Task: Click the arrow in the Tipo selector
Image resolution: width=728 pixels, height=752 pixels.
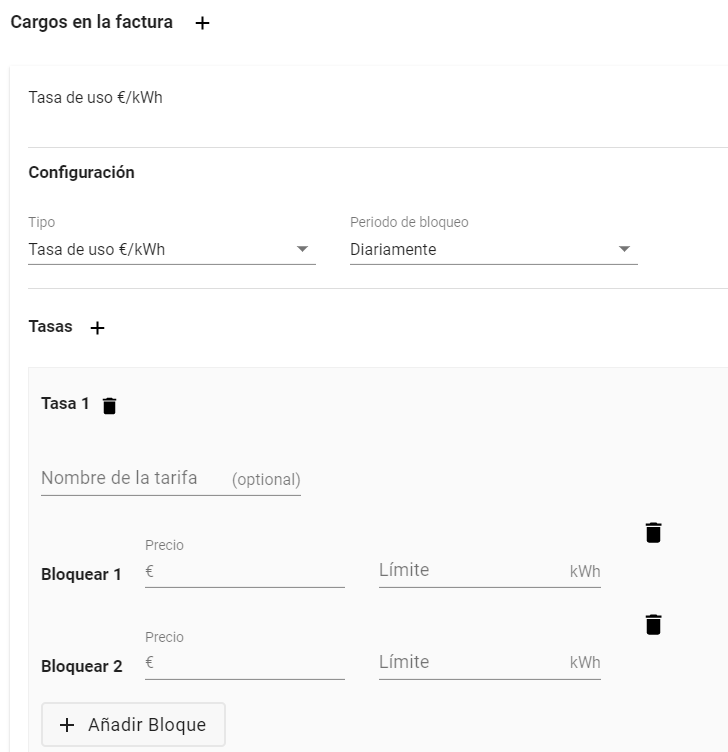Action: tap(302, 249)
